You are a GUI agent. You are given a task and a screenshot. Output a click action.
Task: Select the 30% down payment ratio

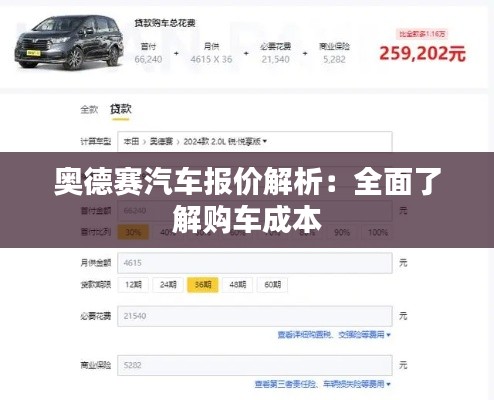pos(133,232)
